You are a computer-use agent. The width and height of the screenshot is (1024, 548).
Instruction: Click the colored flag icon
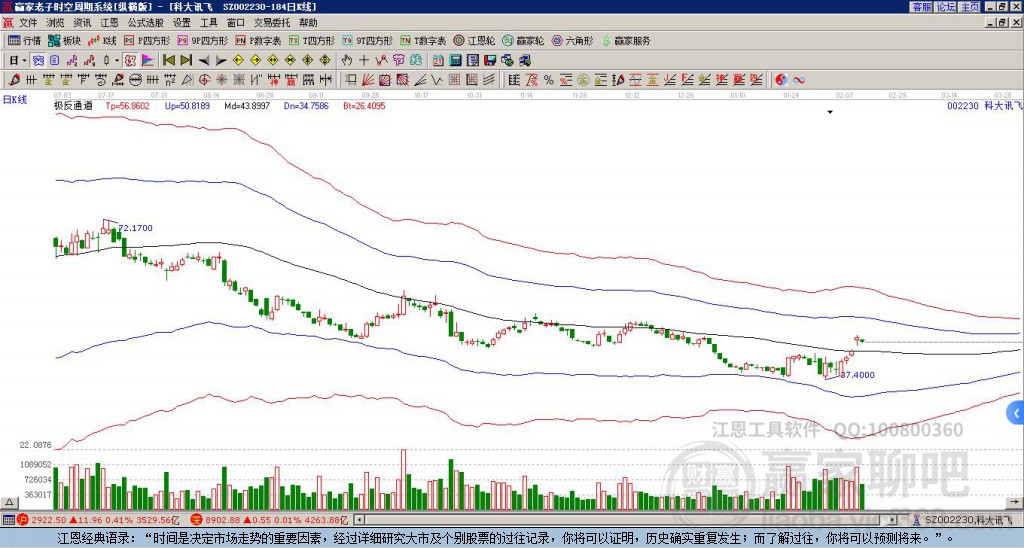pos(148,61)
